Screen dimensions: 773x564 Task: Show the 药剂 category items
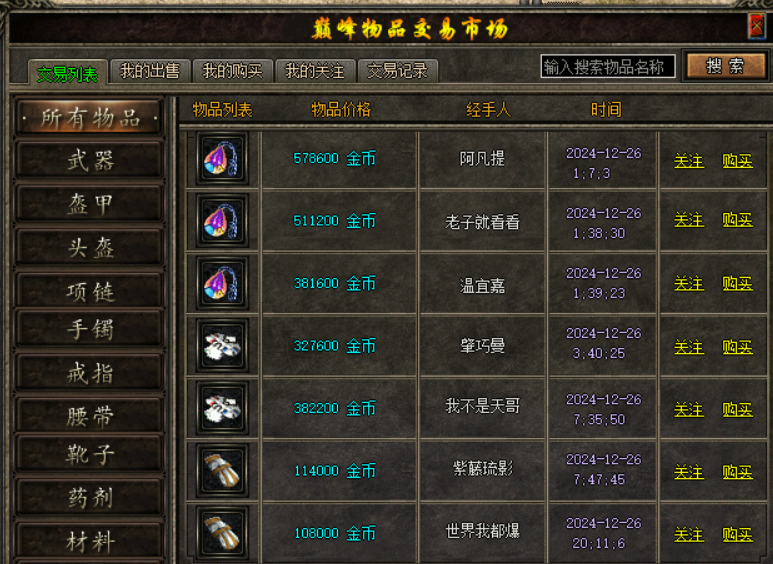(x=90, y=497)
